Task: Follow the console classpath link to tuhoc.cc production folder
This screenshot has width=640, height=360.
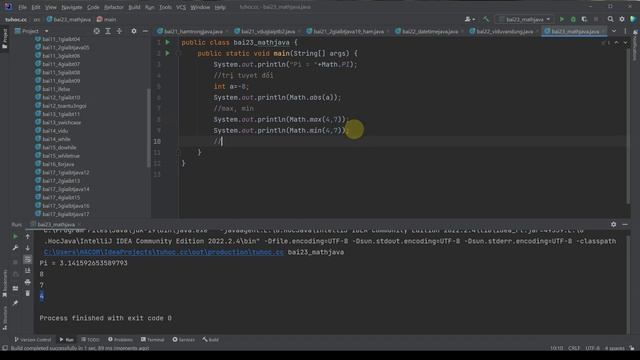Action: tap(163, 252)
